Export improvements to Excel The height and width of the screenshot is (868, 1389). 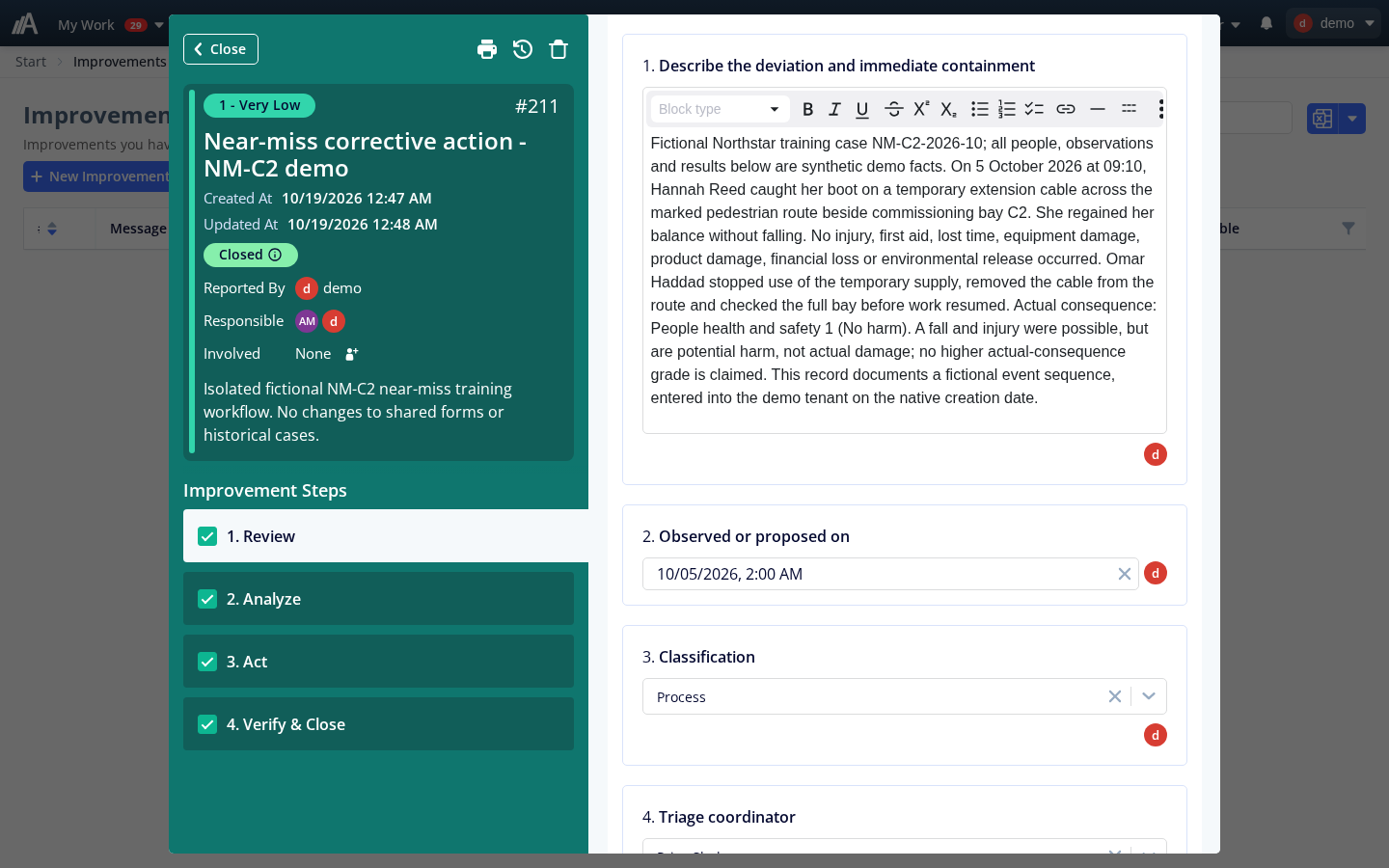point(1322,119)
